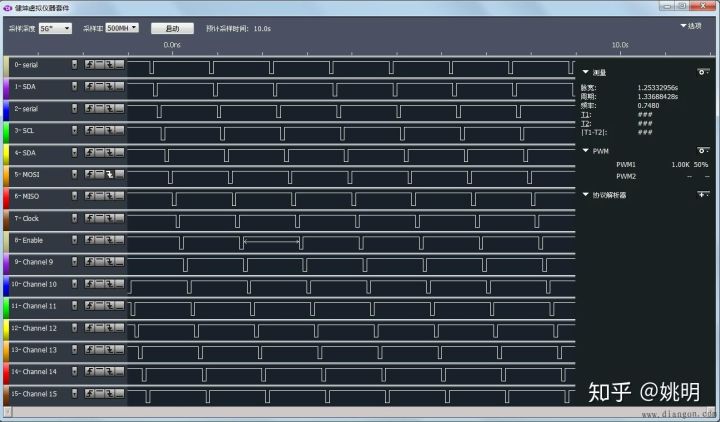720x422 pixels.
Task: Collapse the protocol analyzer section triangle
Action: (585, 195)
